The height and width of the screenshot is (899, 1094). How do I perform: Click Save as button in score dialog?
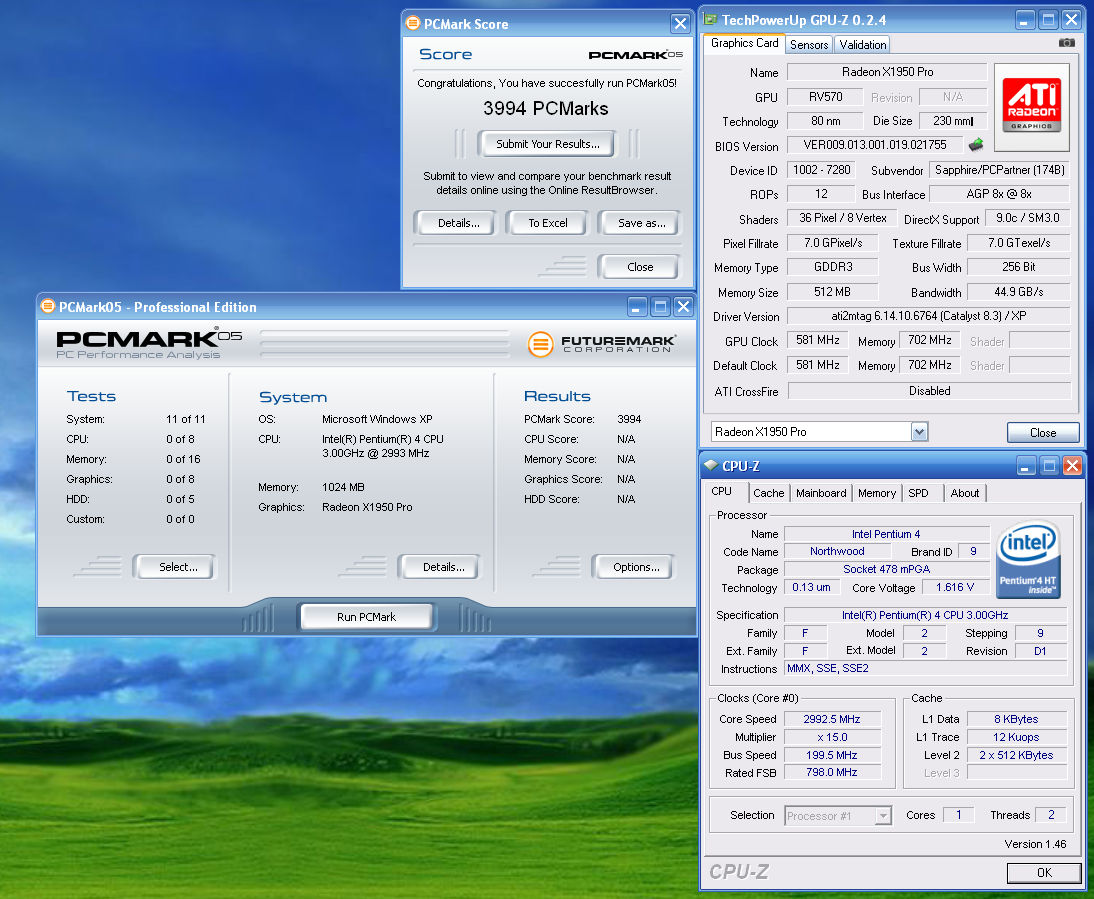(640, 223)
